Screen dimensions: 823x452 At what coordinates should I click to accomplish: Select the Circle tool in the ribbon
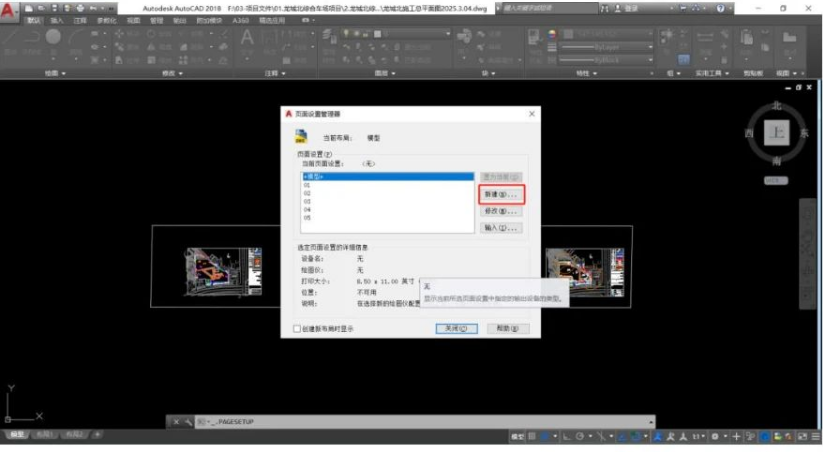tap(53, 37)
